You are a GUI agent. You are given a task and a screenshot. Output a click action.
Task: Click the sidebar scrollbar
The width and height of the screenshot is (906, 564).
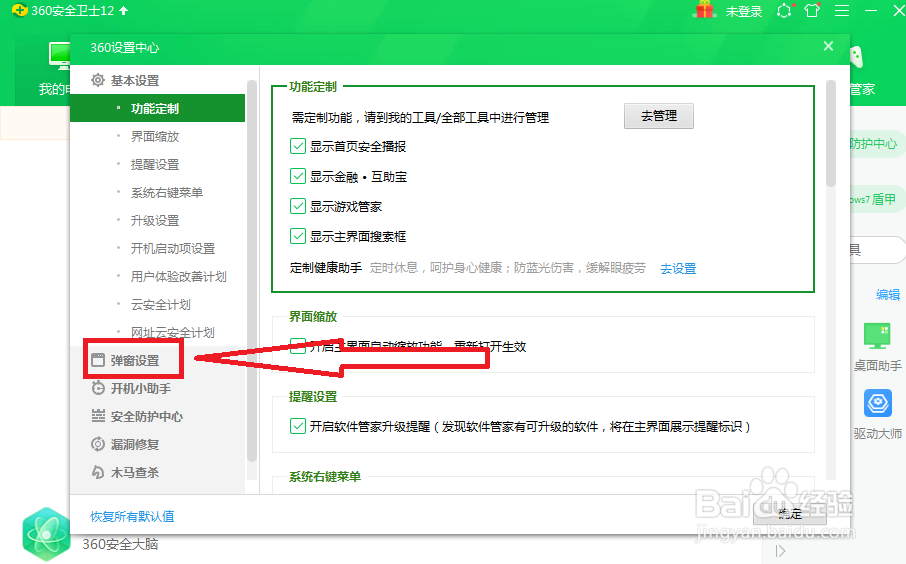251,270
